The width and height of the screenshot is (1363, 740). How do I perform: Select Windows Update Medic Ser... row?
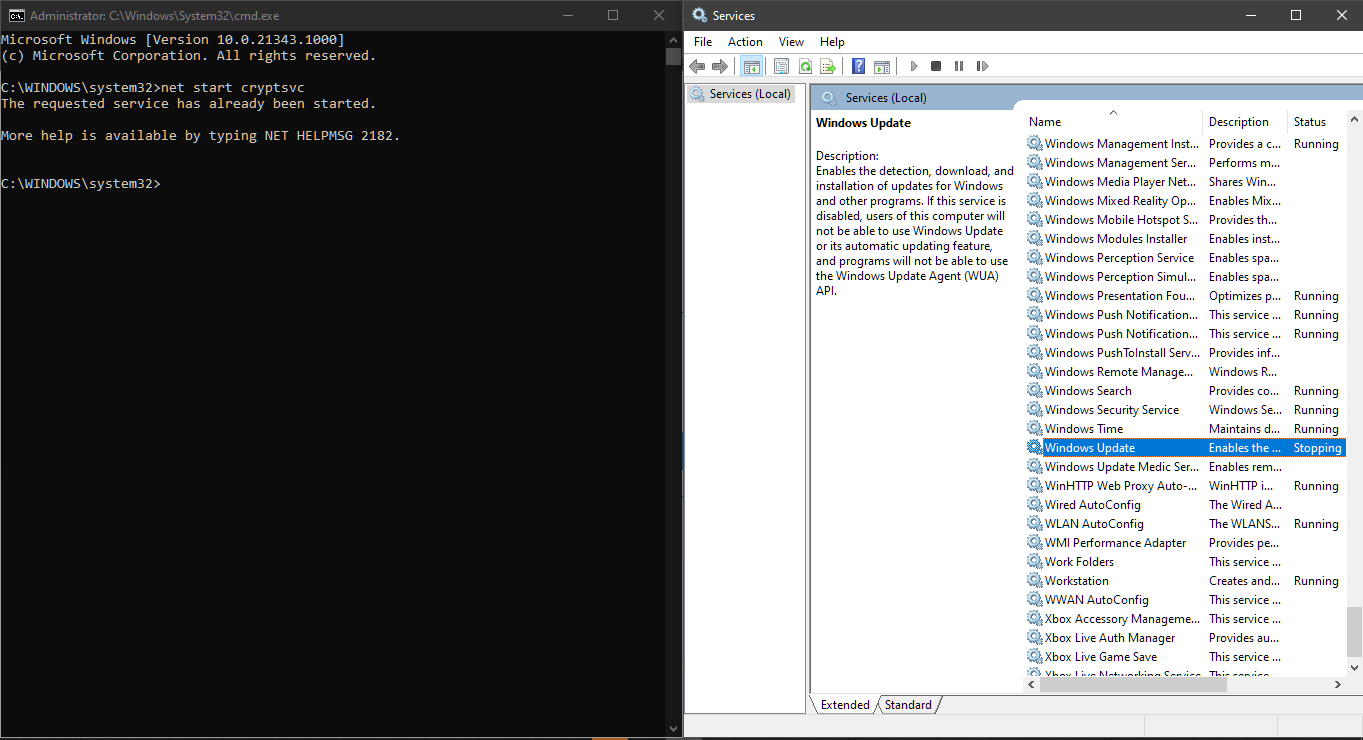click(x=1185, y=467)
